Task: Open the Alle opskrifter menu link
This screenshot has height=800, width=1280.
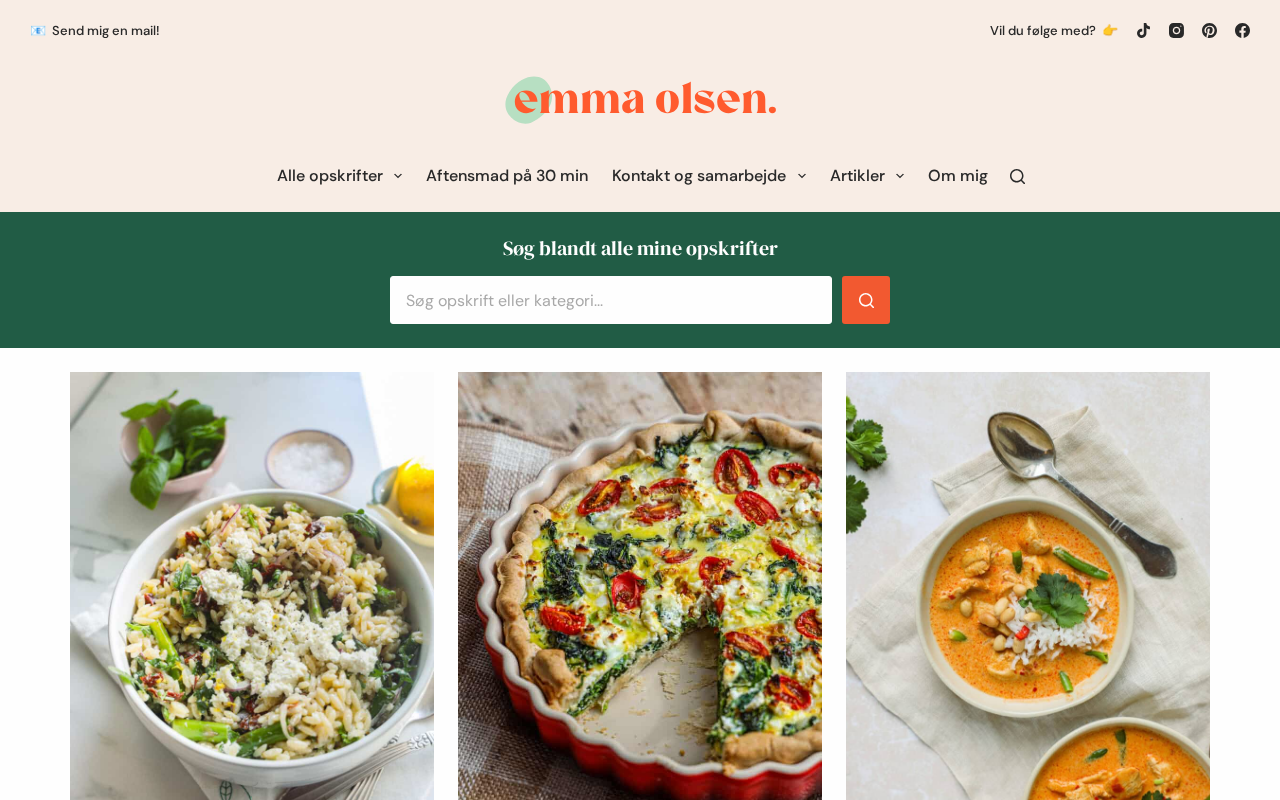Action: [x=330, y=176]
